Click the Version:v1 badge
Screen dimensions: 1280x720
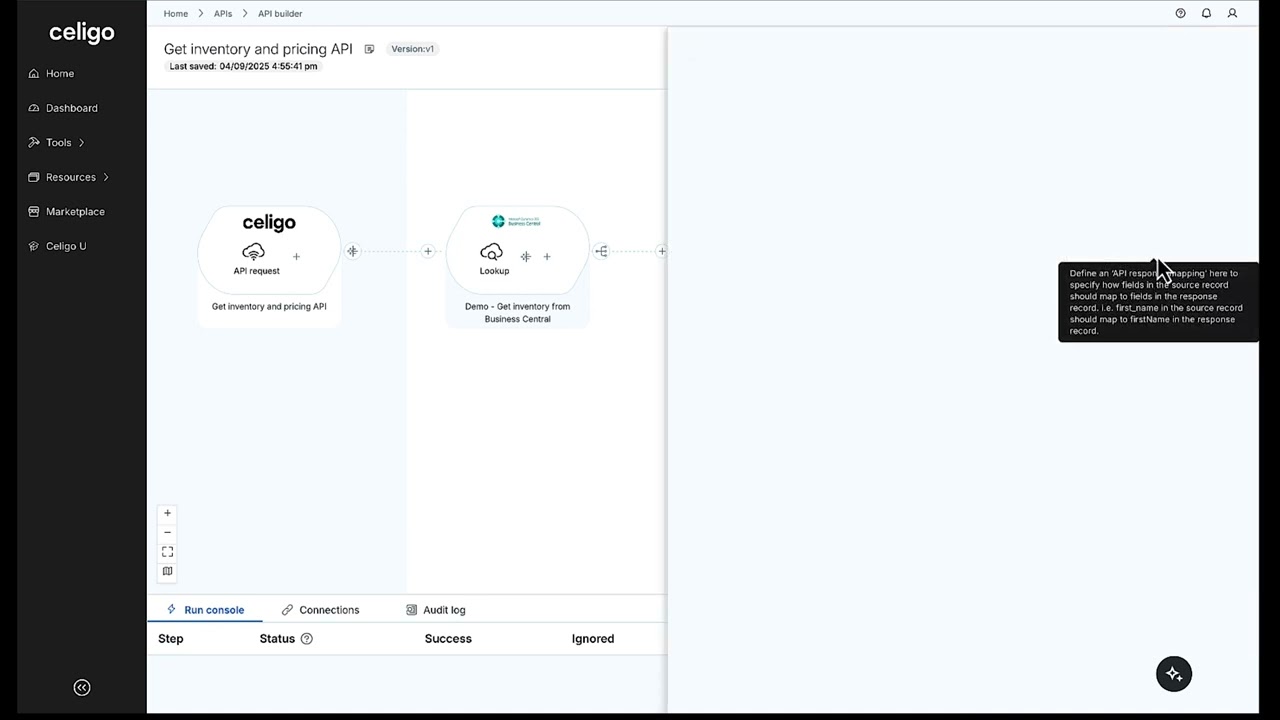412,49
